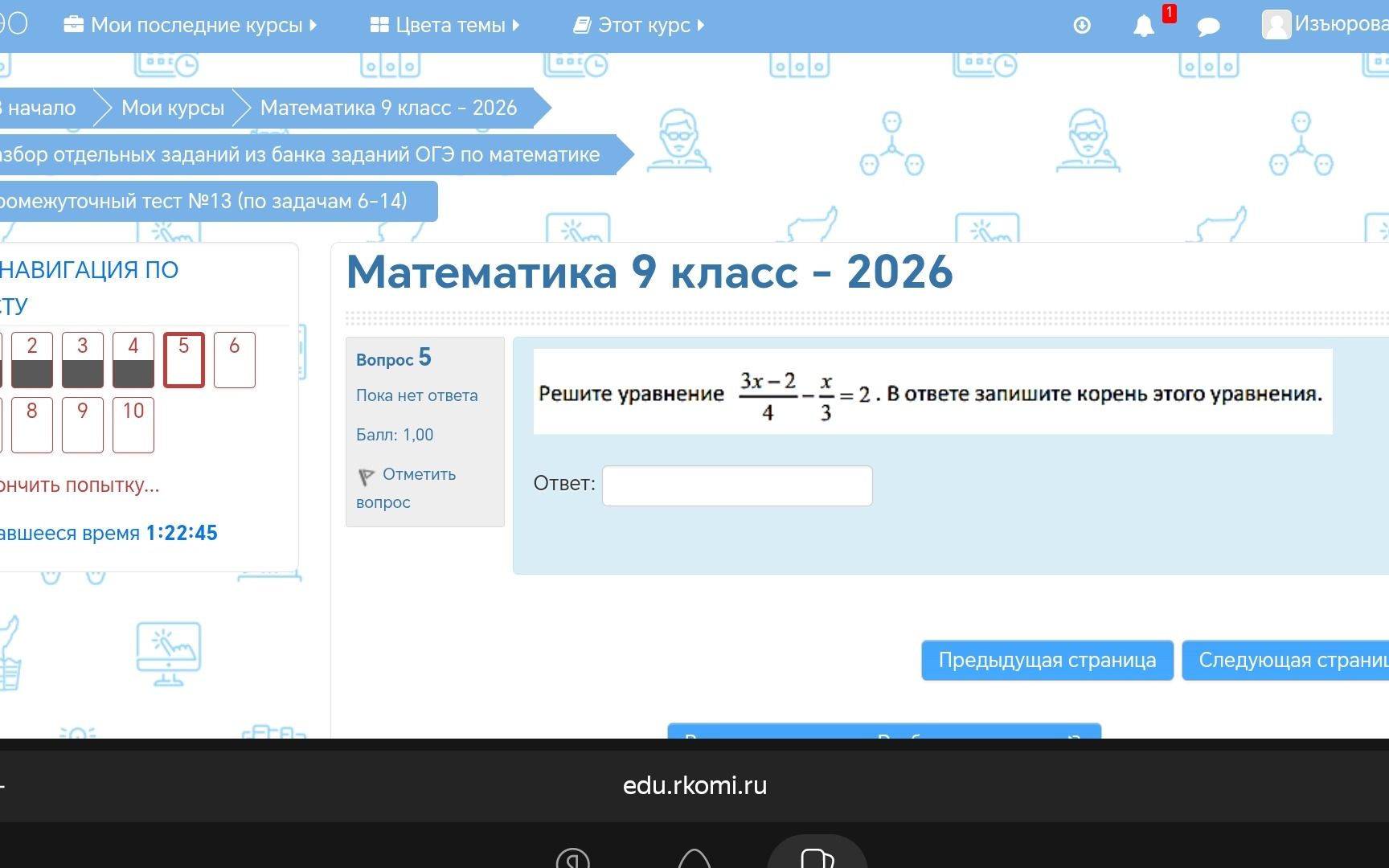1389x868 pixels.
Task: Click the book icon beside Этот курс
Action: pos(582,26)
